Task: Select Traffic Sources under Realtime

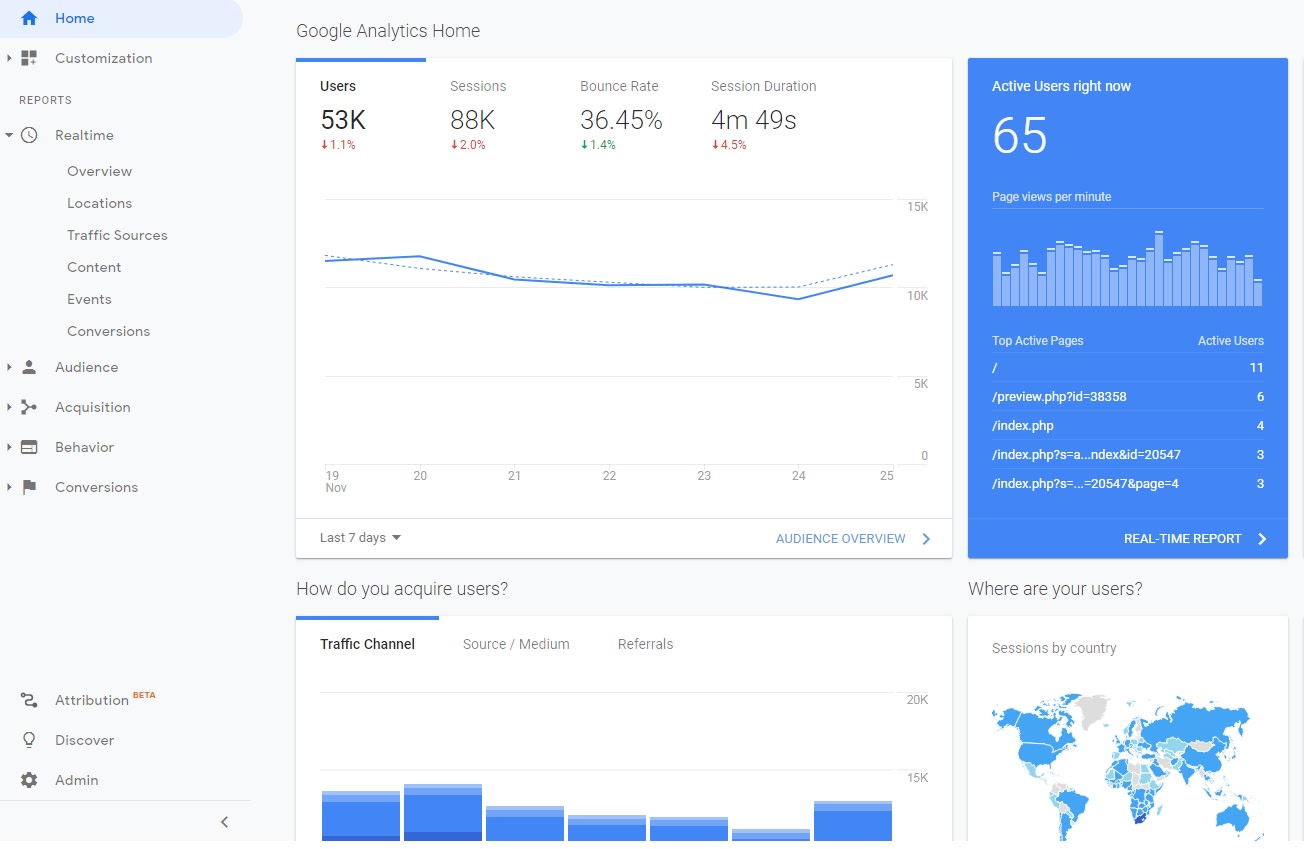Action: coord(117,235)
